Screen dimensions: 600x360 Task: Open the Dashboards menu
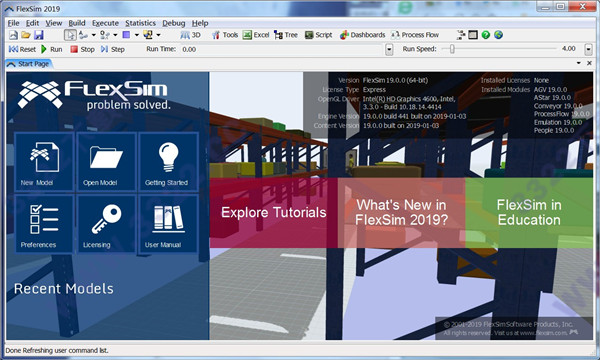(x=362, y=35)
